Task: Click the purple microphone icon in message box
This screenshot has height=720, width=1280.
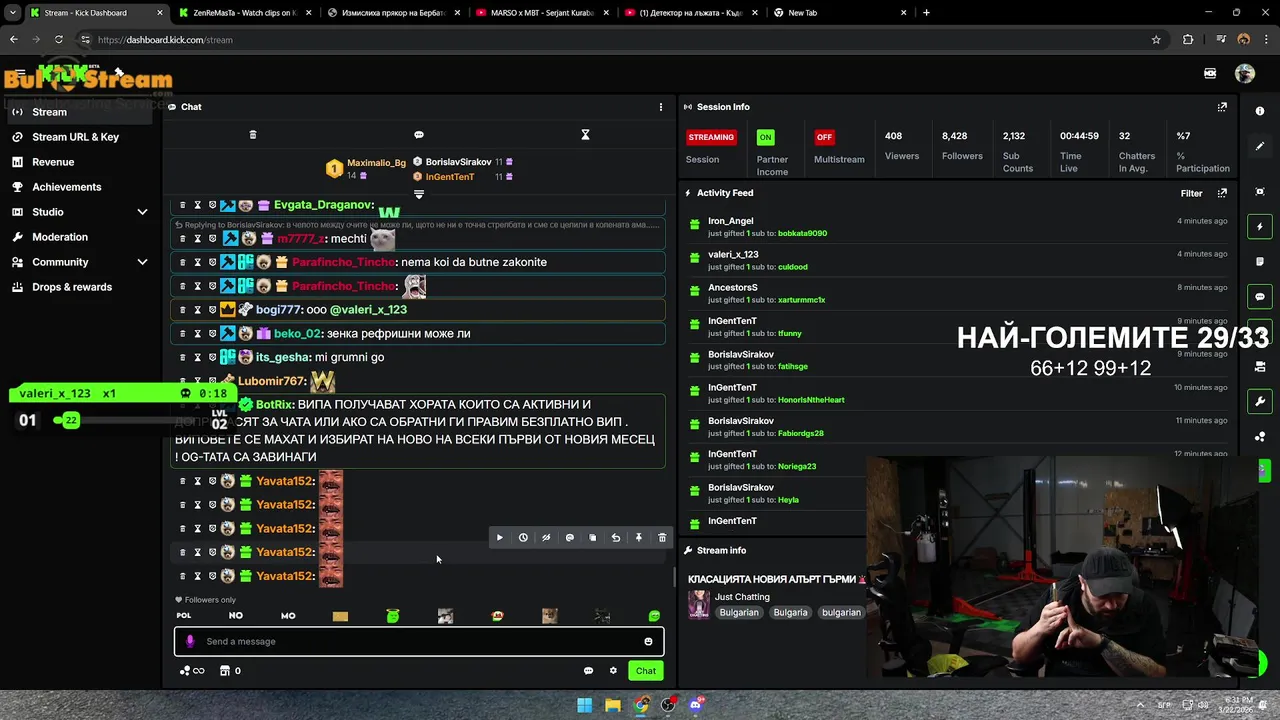Action: (190, 642)
